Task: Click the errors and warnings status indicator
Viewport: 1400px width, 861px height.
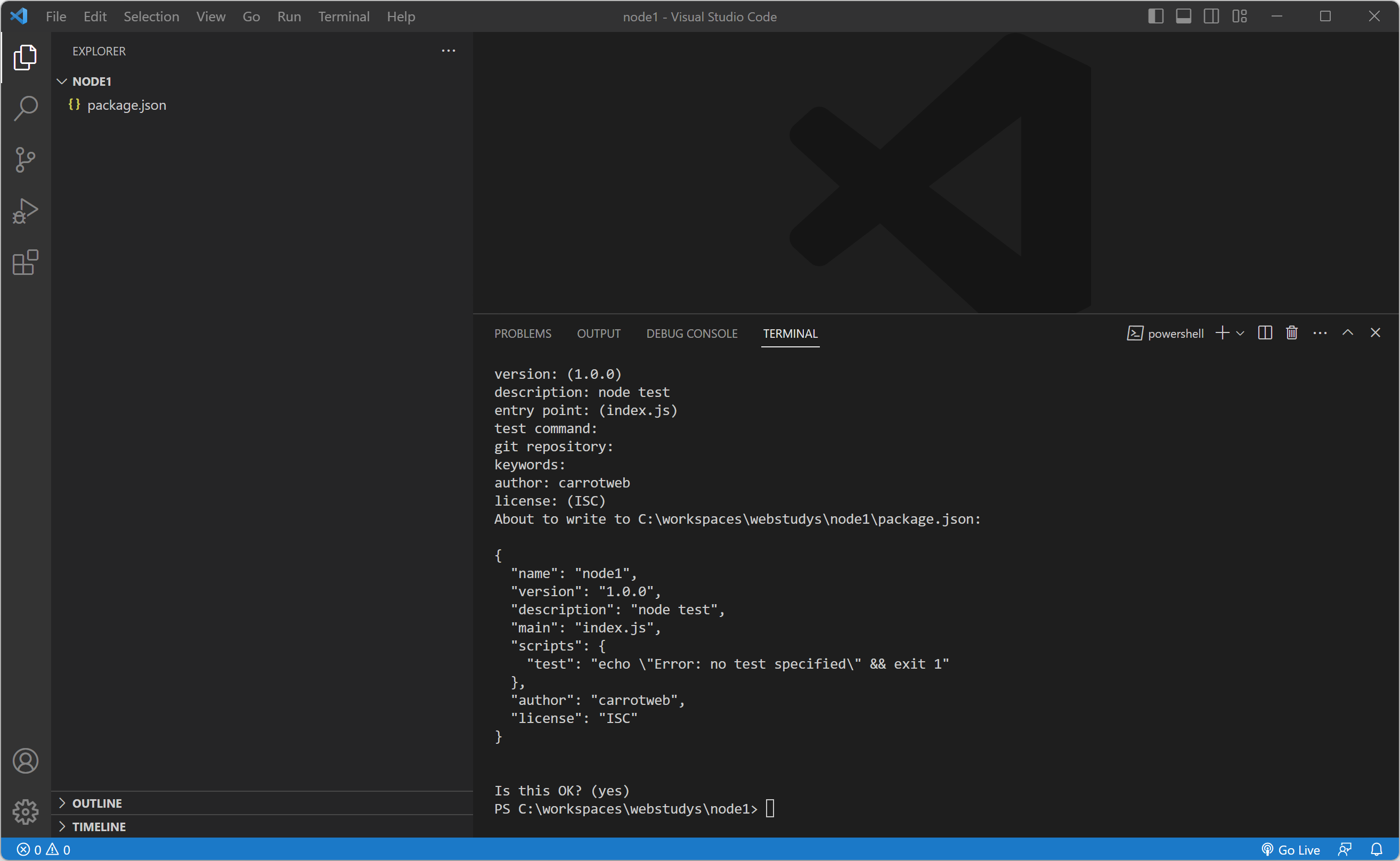Action: [44, 850]
